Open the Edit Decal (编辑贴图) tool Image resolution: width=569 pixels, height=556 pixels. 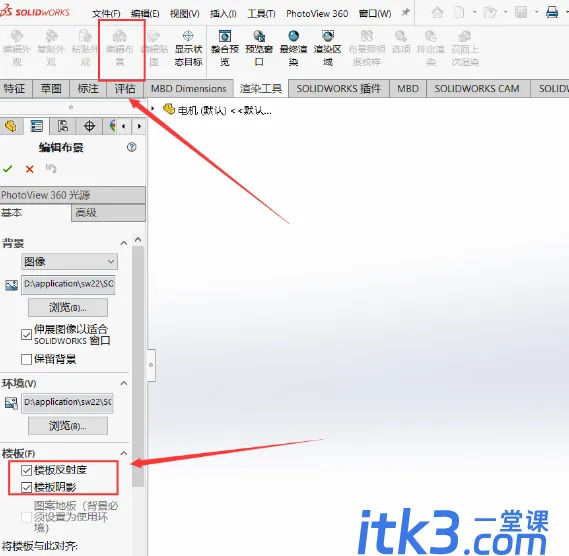(x=154, y=48)
